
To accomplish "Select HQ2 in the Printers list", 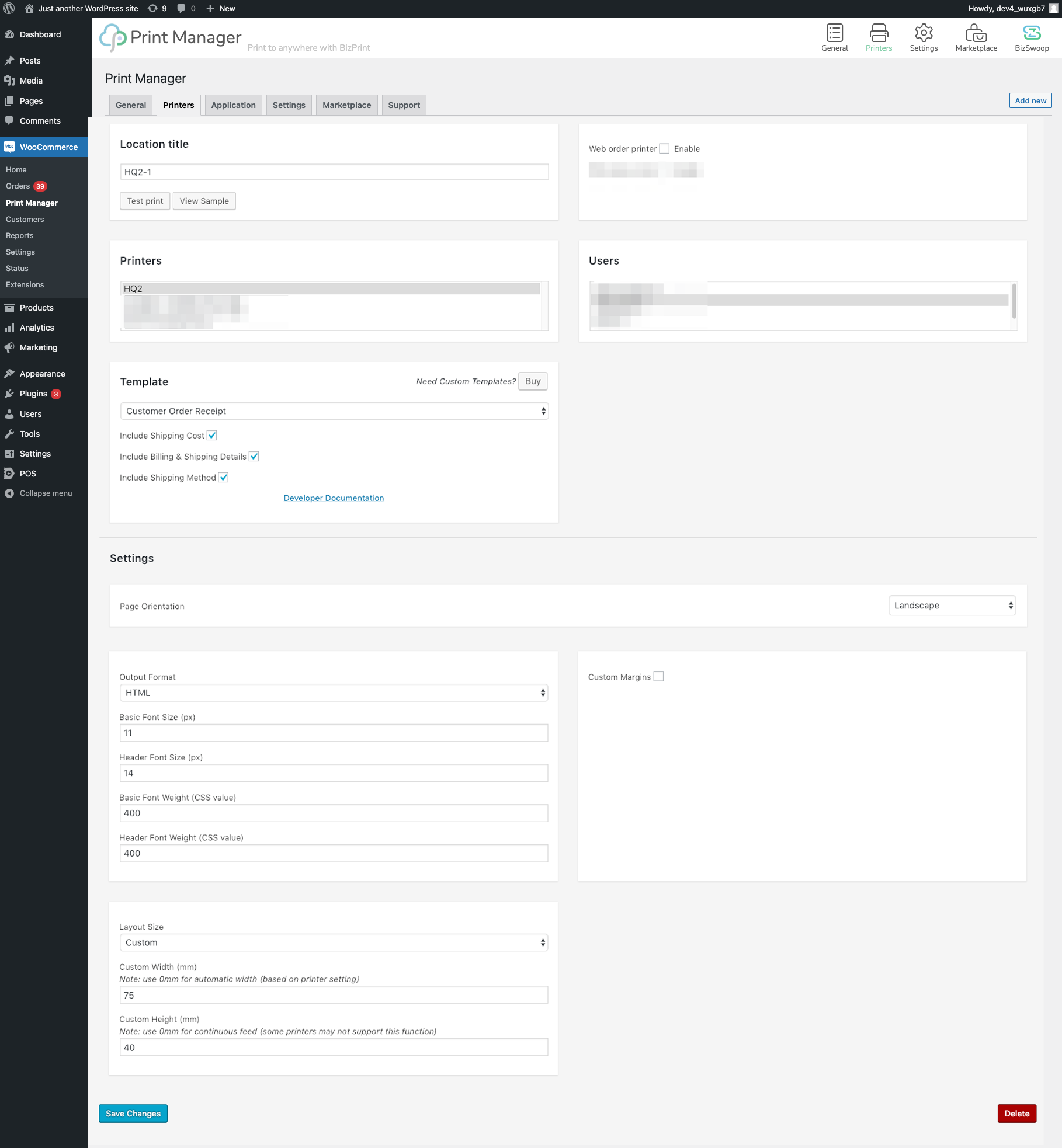I will tap(331, 288).
